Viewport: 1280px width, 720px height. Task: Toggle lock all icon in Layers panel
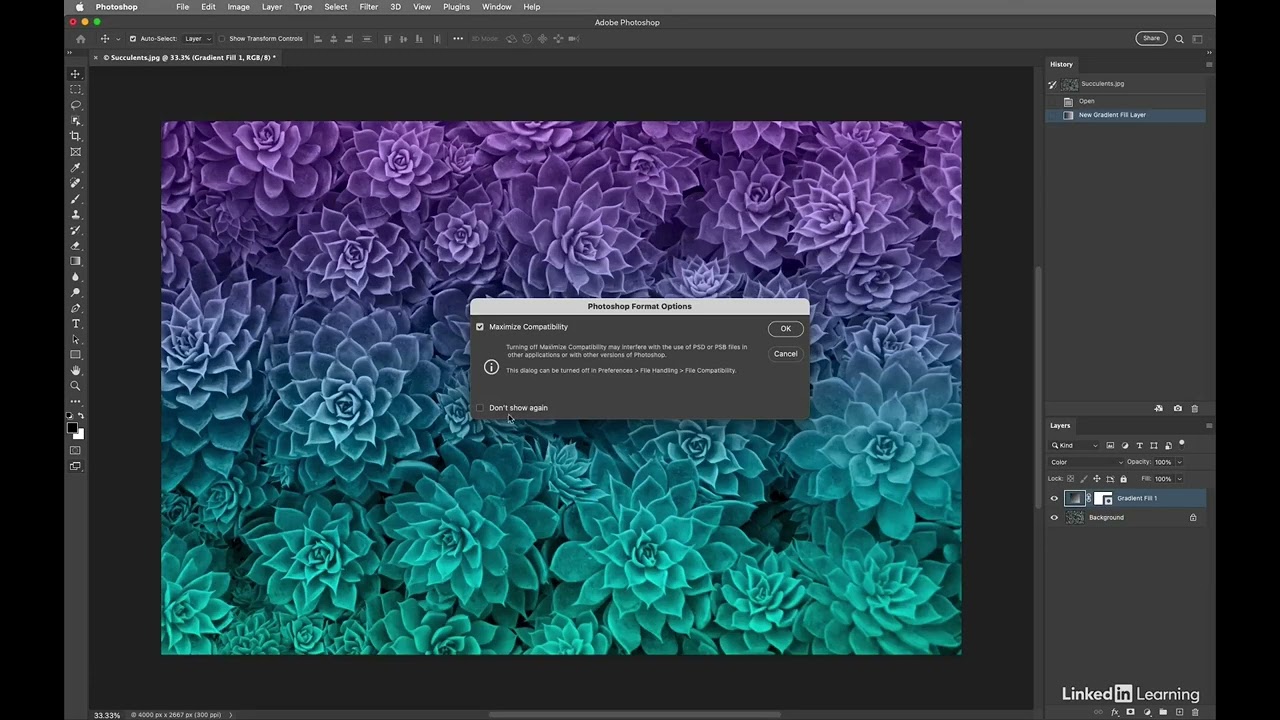1124,479
